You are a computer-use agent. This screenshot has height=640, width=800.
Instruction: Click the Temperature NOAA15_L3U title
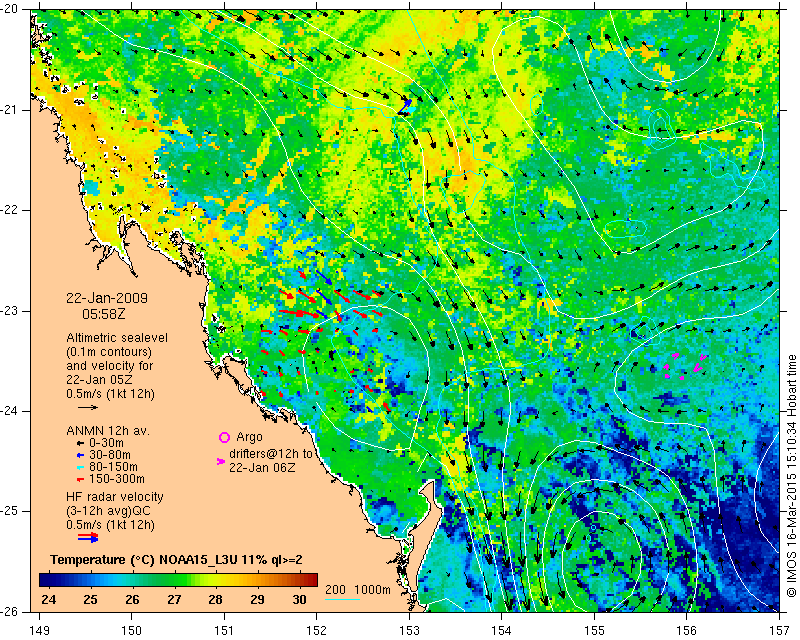coord(176,560)
